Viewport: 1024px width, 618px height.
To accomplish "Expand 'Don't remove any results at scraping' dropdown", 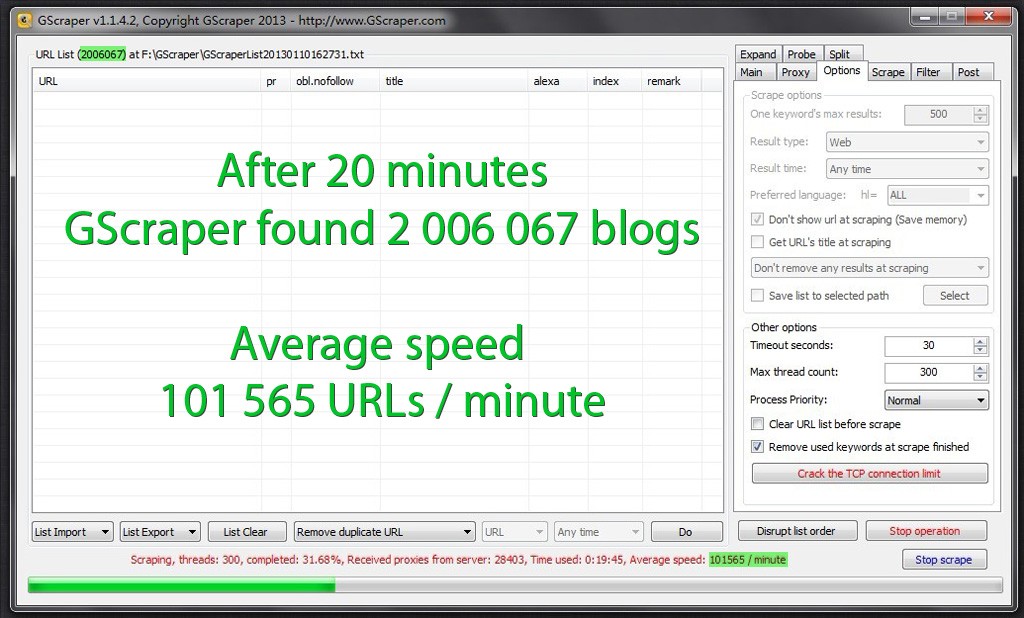I will 870,268.
